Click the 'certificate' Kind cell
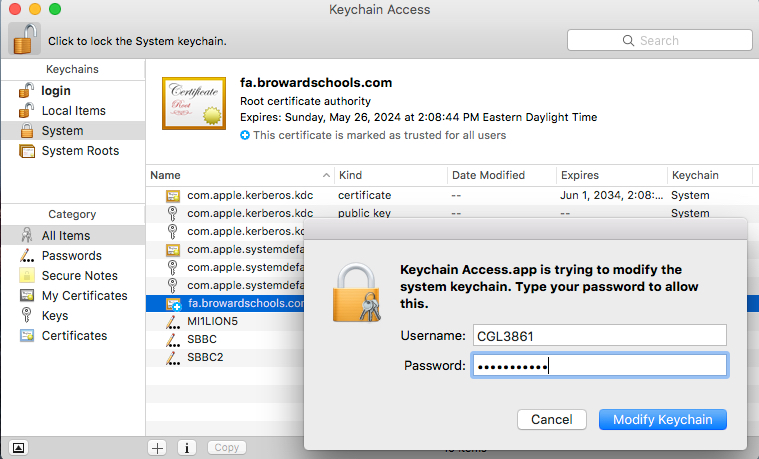The width and height of the screenshot is (759, 459). click(x=364, y=196)
